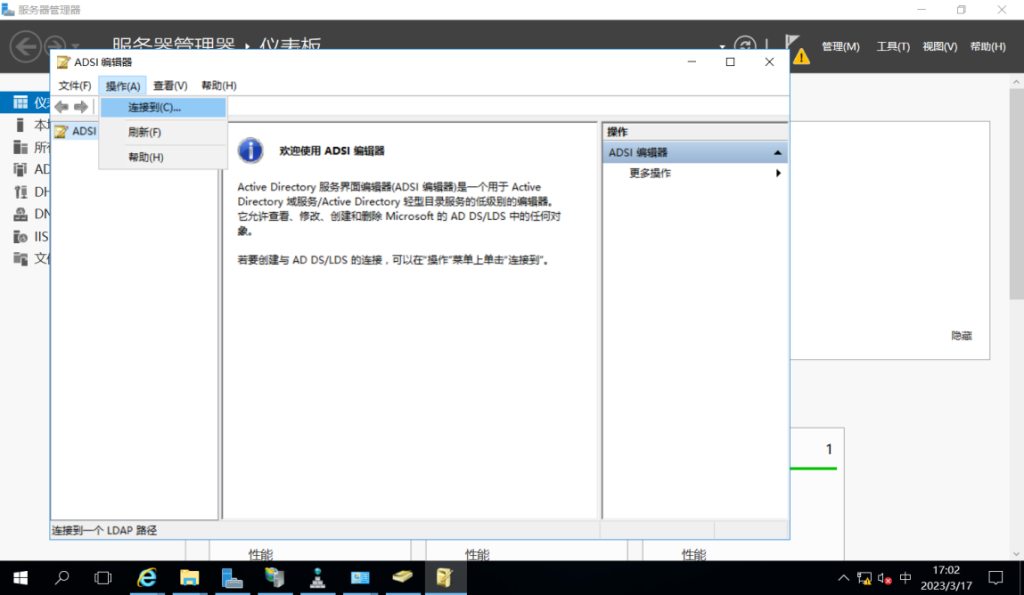Select the all servers icon in sidebar

(x=21, y=147)
